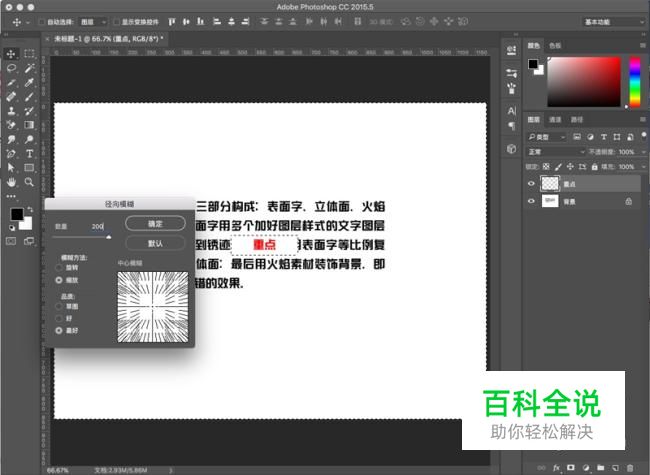Viewport: 650px width, 475px height.
Task: Click the lock position icon
Action: click(x=570, y=167)
